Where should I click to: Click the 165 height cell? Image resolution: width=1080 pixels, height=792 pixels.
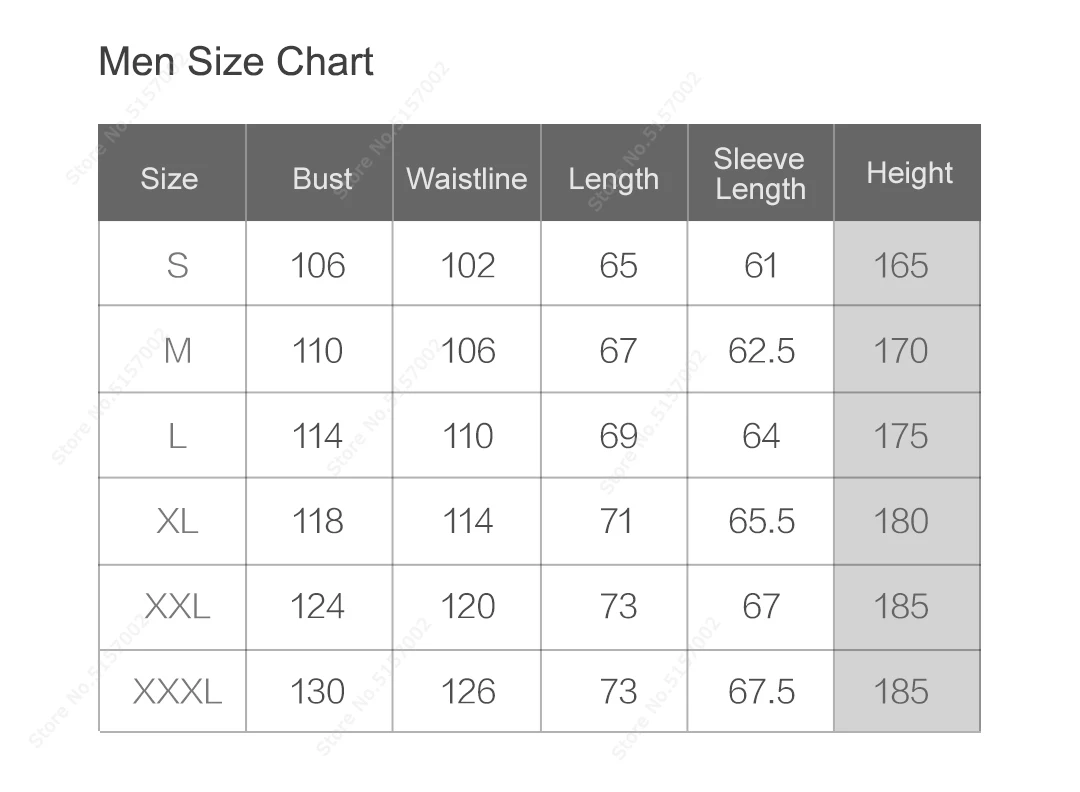coord(901,265)
